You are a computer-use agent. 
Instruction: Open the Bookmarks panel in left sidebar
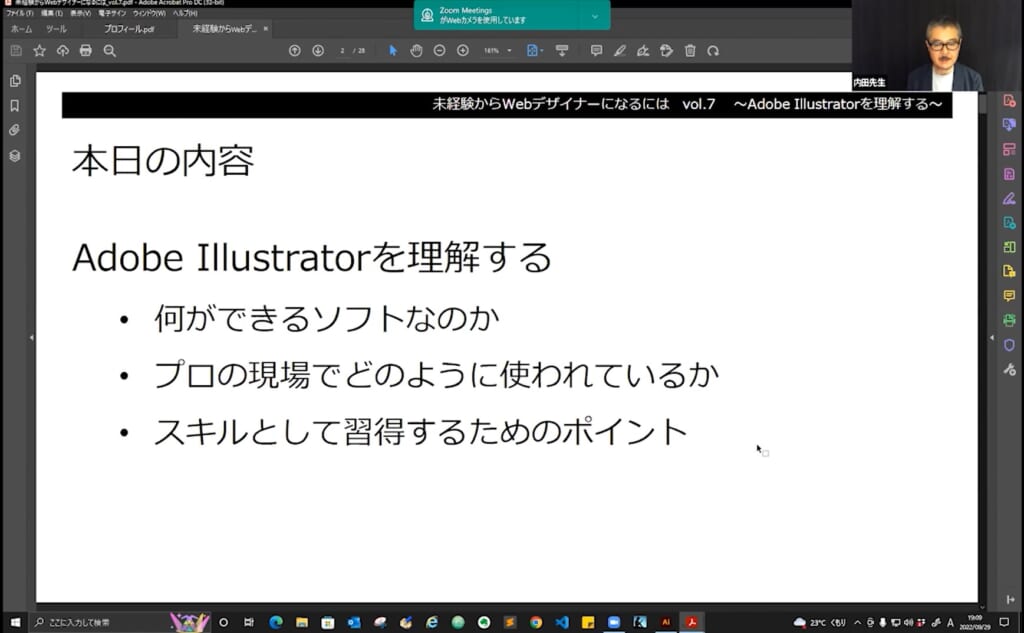coord(15,106)
